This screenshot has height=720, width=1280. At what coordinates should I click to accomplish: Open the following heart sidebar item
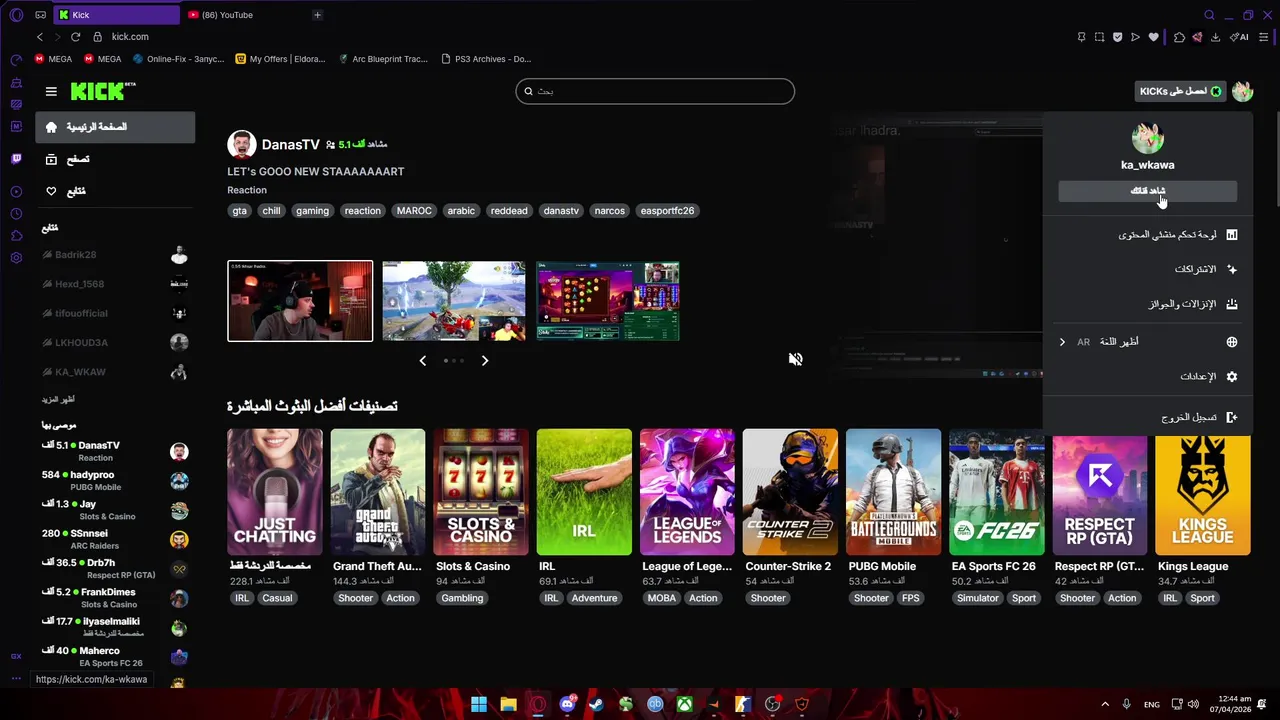(115, 191)
